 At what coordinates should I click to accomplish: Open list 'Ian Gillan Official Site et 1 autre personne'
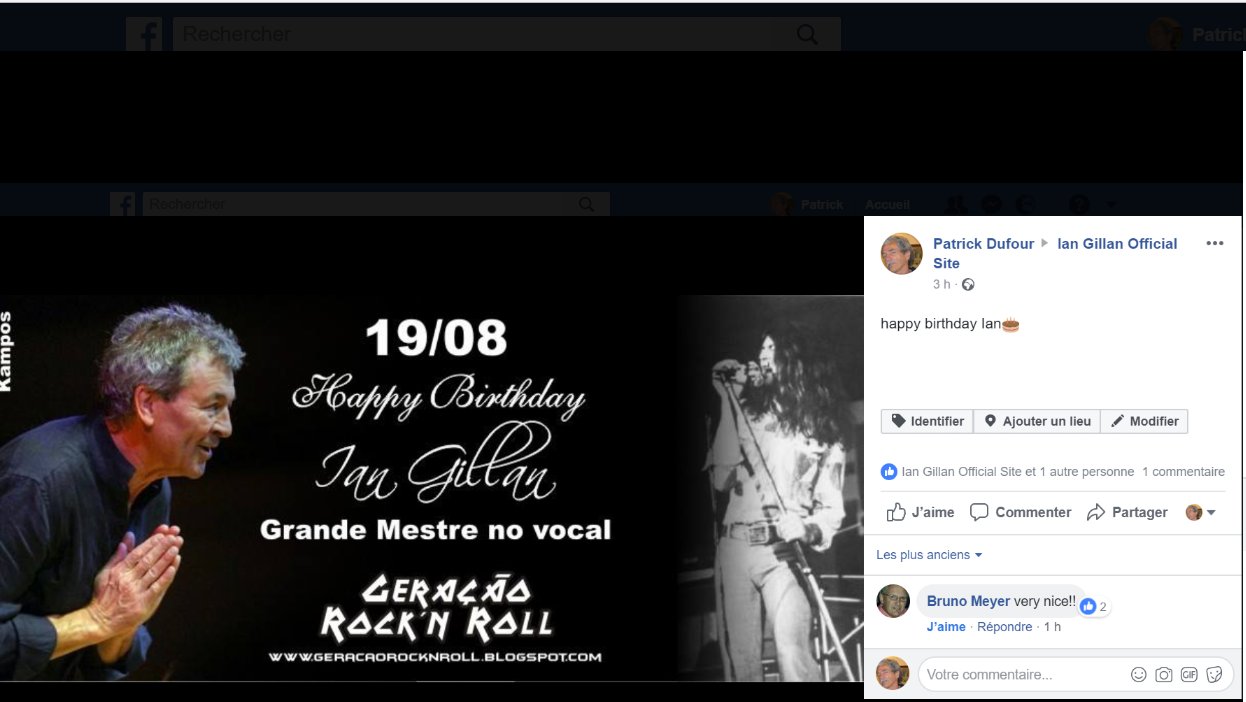[1018, 471]
